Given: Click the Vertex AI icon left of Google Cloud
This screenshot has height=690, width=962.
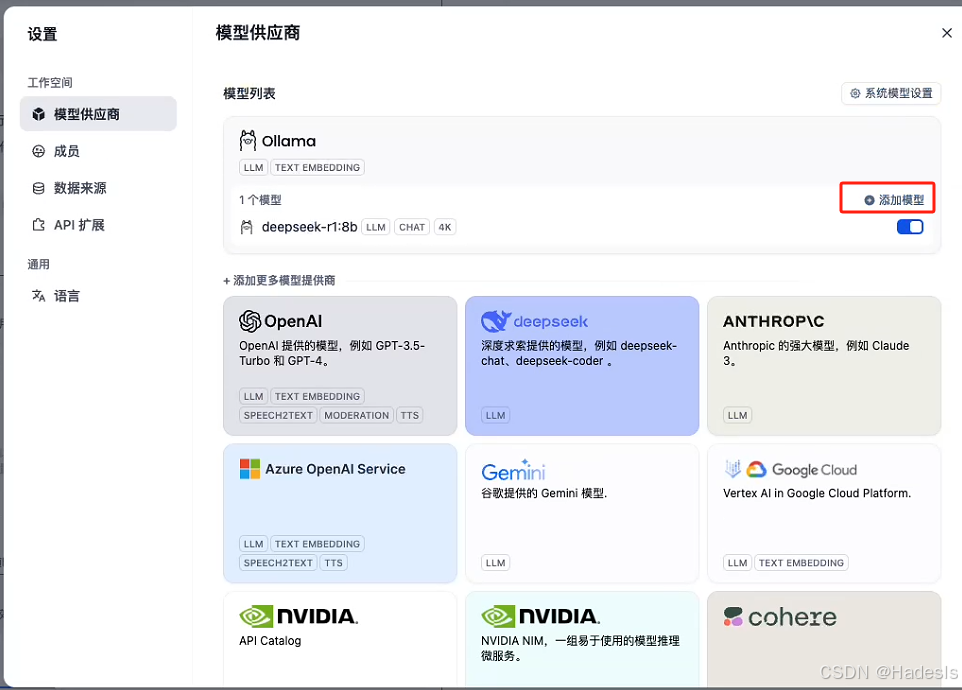Looking at the screenshot, I should [x=733, y=469].
